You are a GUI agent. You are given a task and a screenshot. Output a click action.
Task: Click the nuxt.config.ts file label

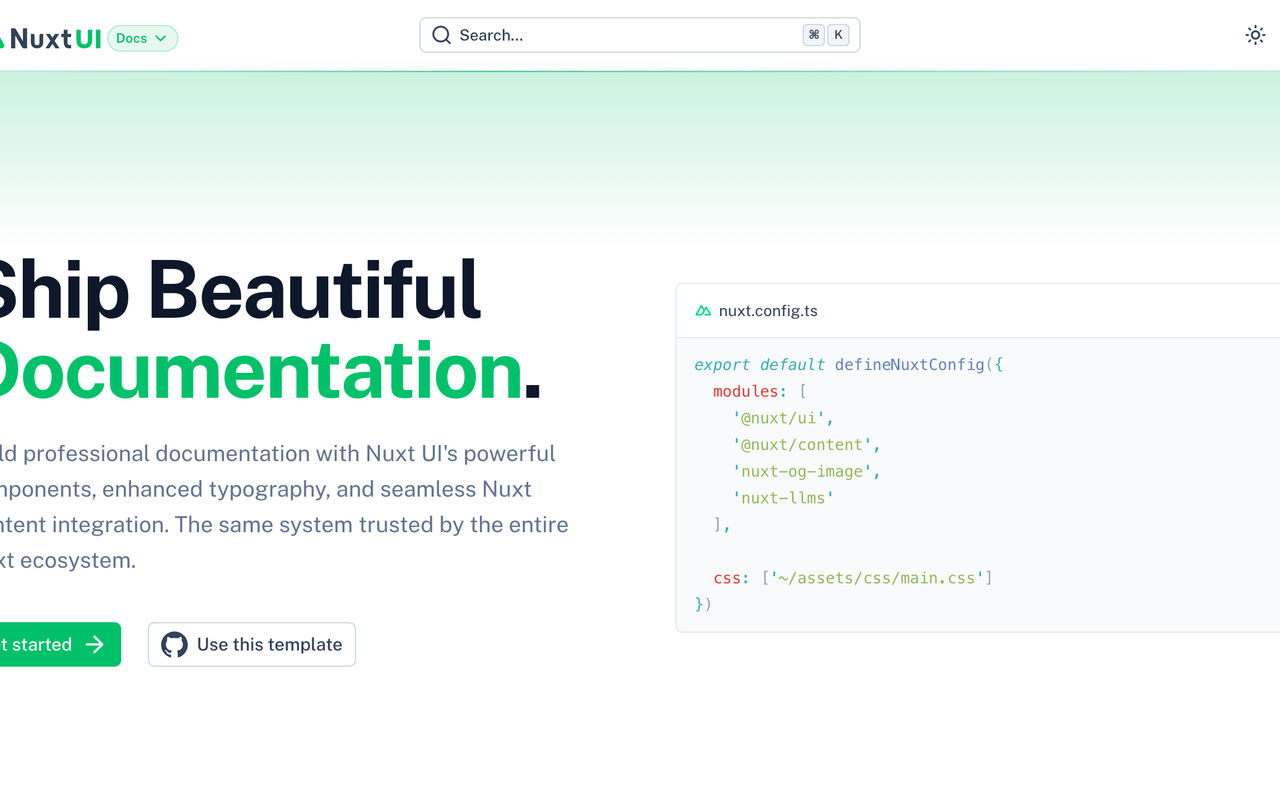(768, 311)
